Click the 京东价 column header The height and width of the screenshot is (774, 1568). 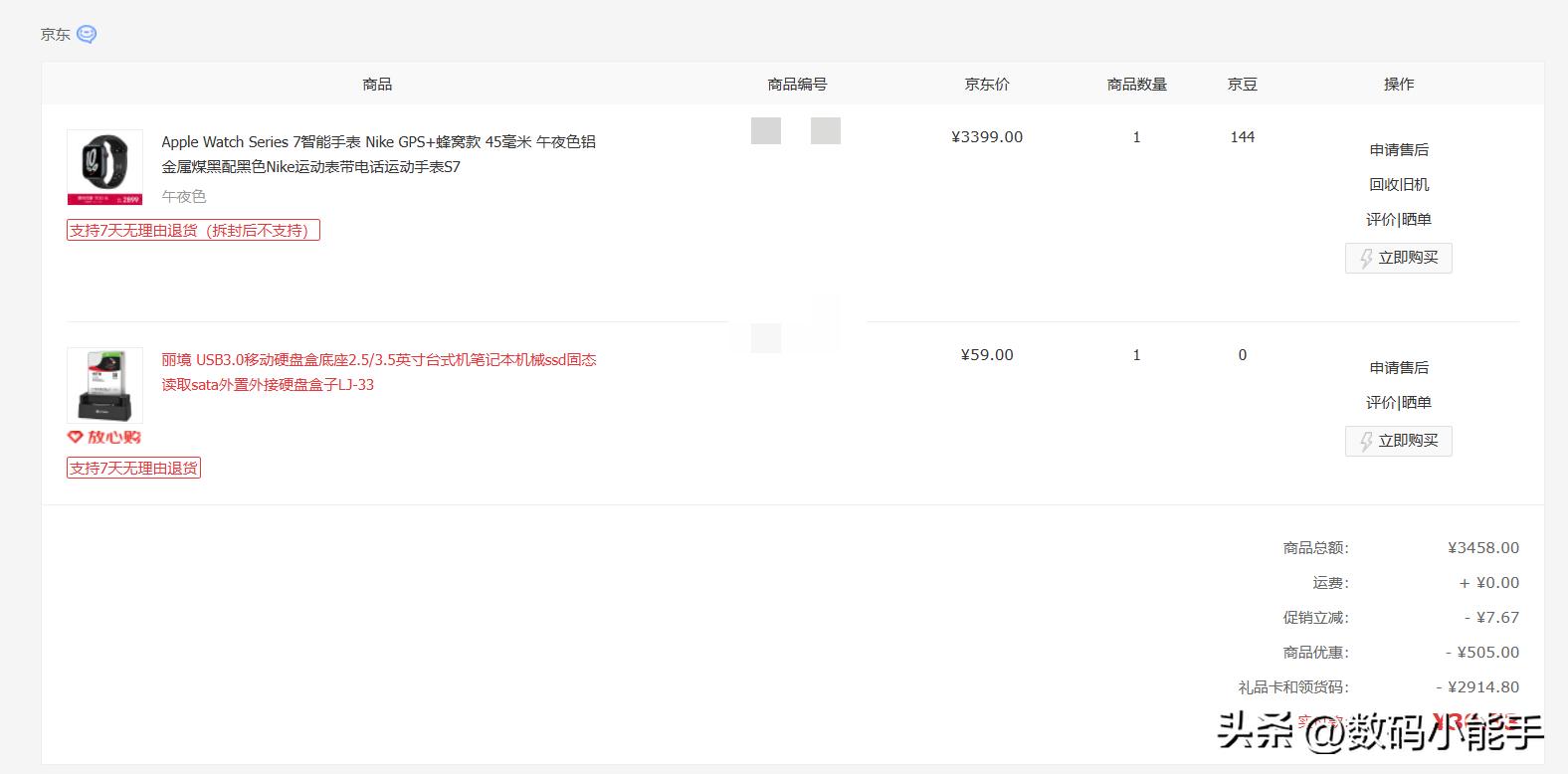[987, 85]
